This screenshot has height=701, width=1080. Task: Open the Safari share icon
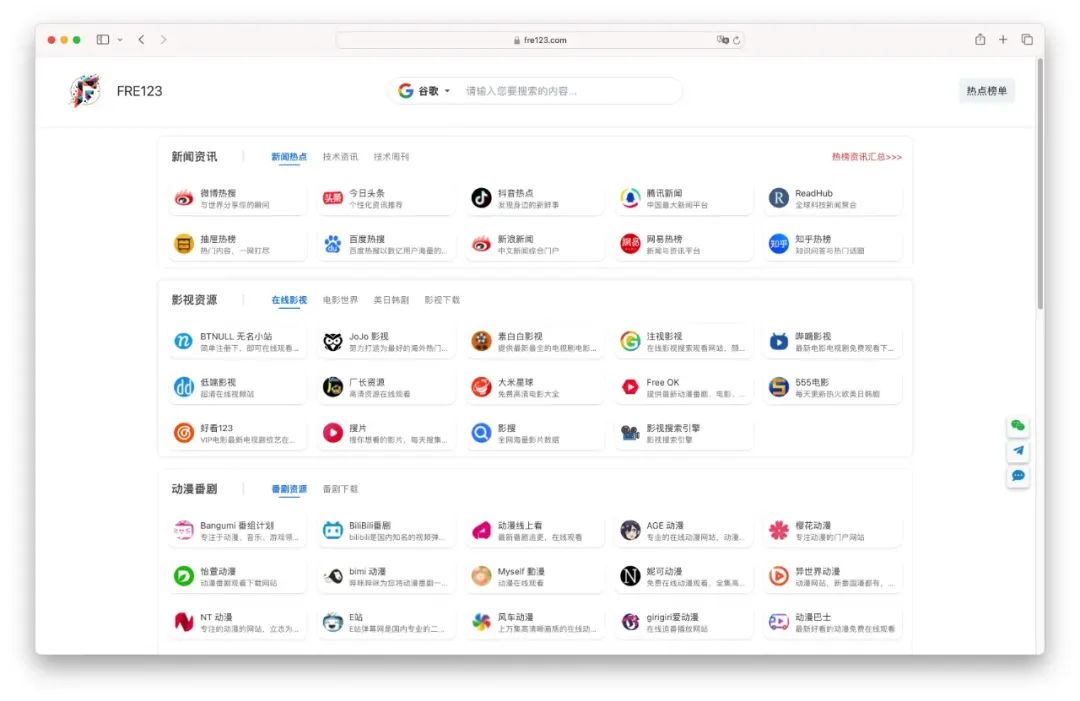click(x=979, y=39)
